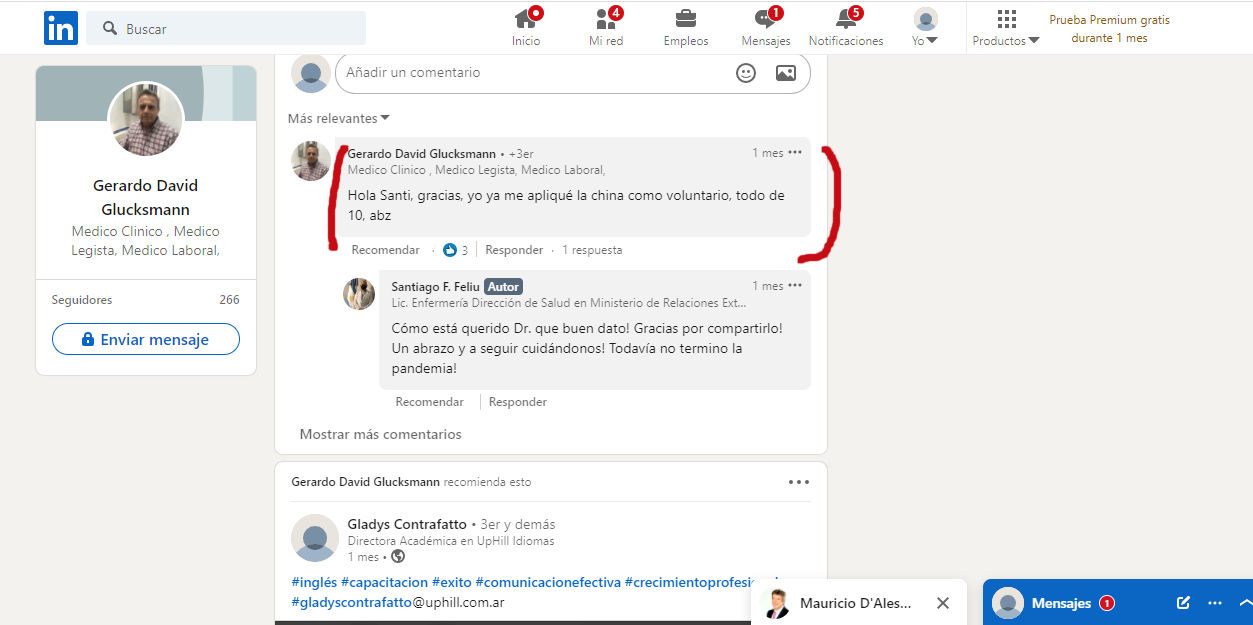This screenshot has height=625, width=1253.
Task: Open the LinkedIn home logo
Action: (x=60, y=28)
